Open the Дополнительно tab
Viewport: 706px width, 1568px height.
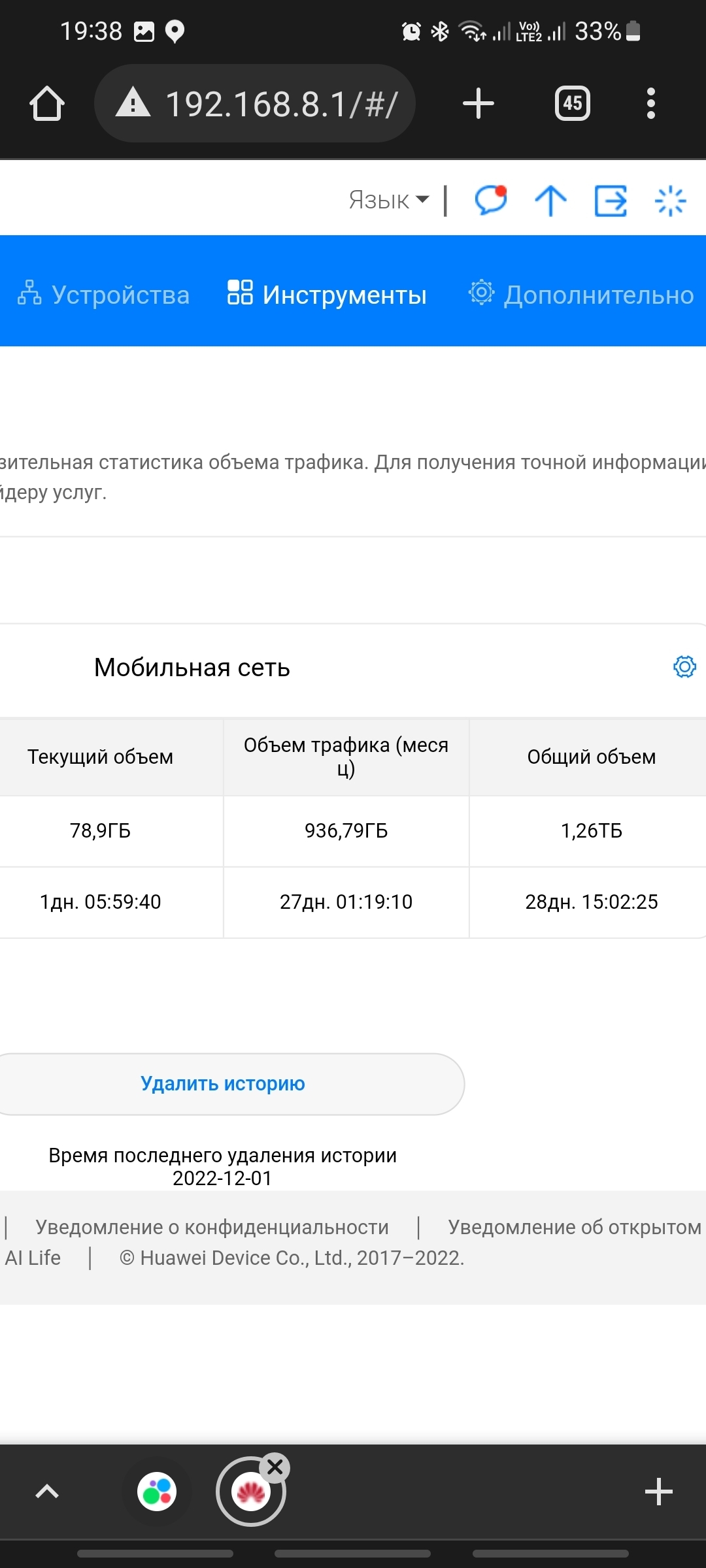(582, 295)
